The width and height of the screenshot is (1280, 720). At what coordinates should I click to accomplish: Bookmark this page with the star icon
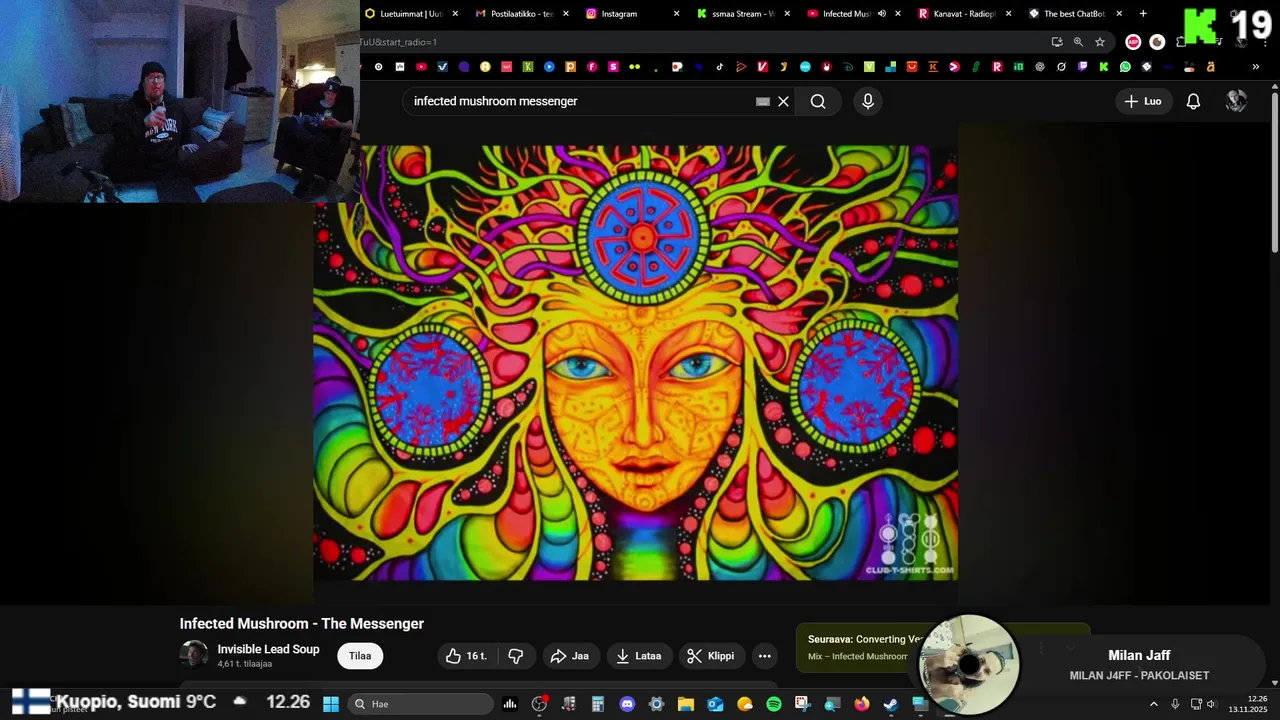tap(1100, 42)
